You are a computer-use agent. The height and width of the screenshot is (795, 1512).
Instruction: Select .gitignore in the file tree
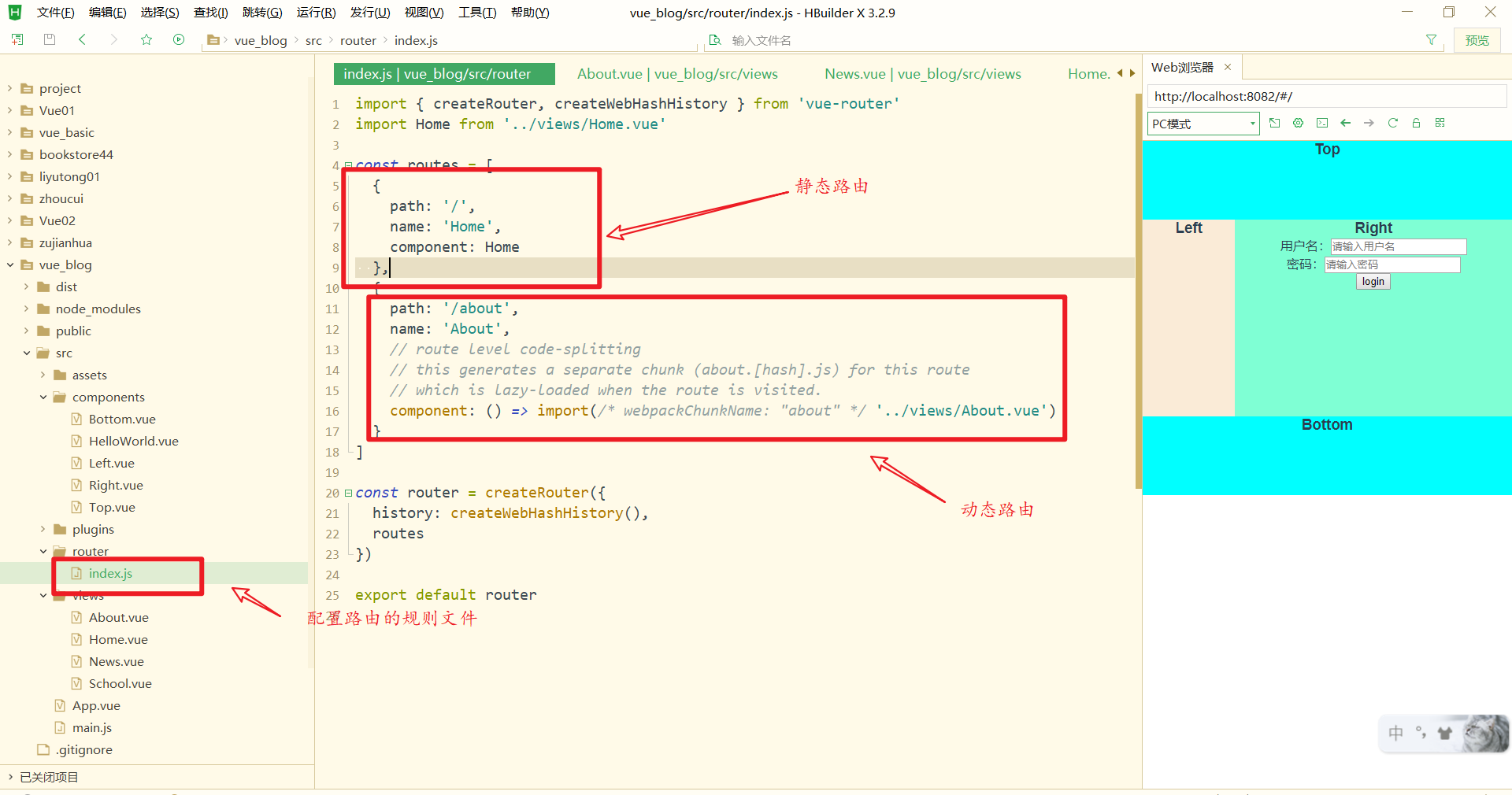83,749
